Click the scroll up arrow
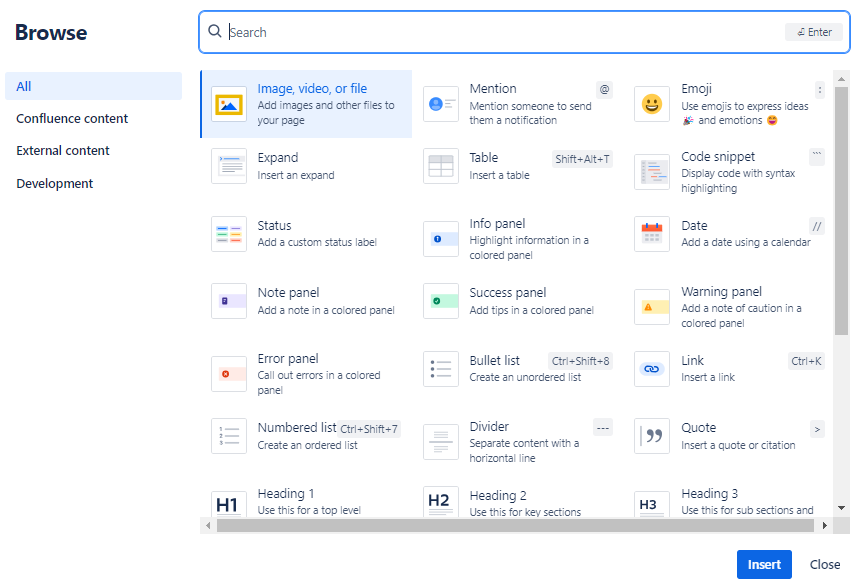857x587 pixels. 841,79
